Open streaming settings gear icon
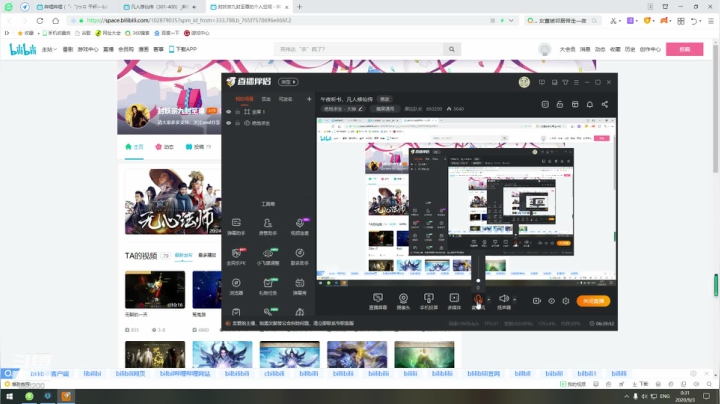Viewport: 720px width, 404px height. 566,301
